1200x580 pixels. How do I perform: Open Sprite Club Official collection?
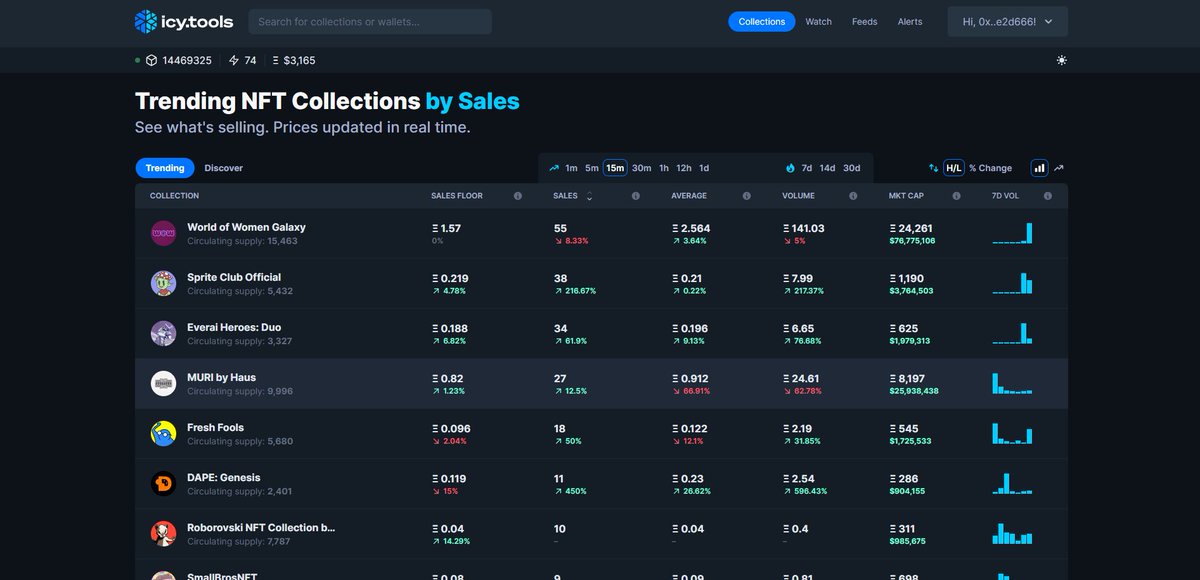pos(234,277)
